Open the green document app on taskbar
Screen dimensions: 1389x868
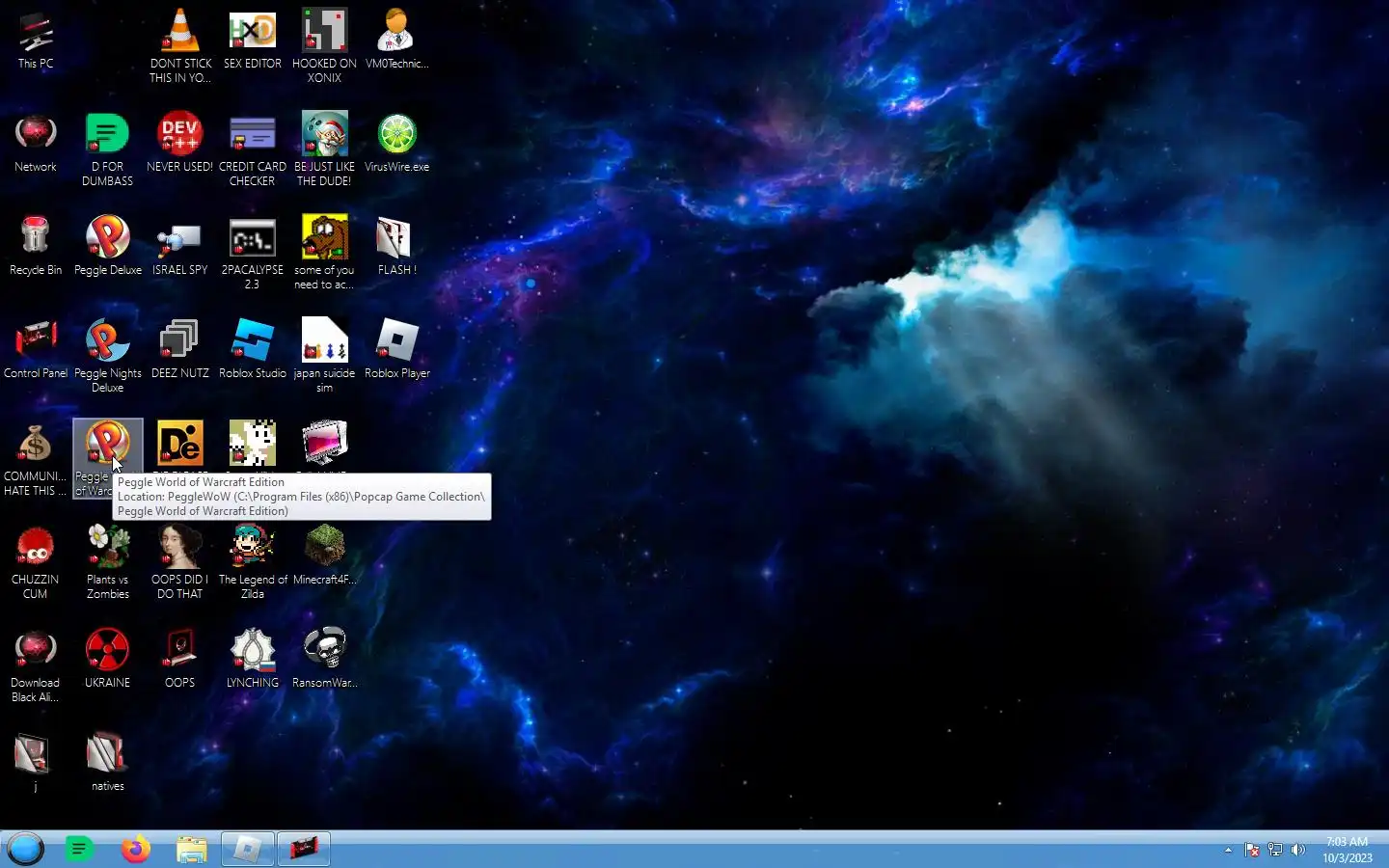coord(80,849)
